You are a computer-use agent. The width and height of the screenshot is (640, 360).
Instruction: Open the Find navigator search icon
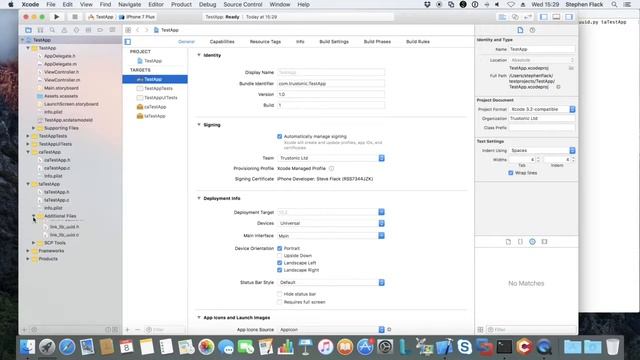[x=52, y=30]
